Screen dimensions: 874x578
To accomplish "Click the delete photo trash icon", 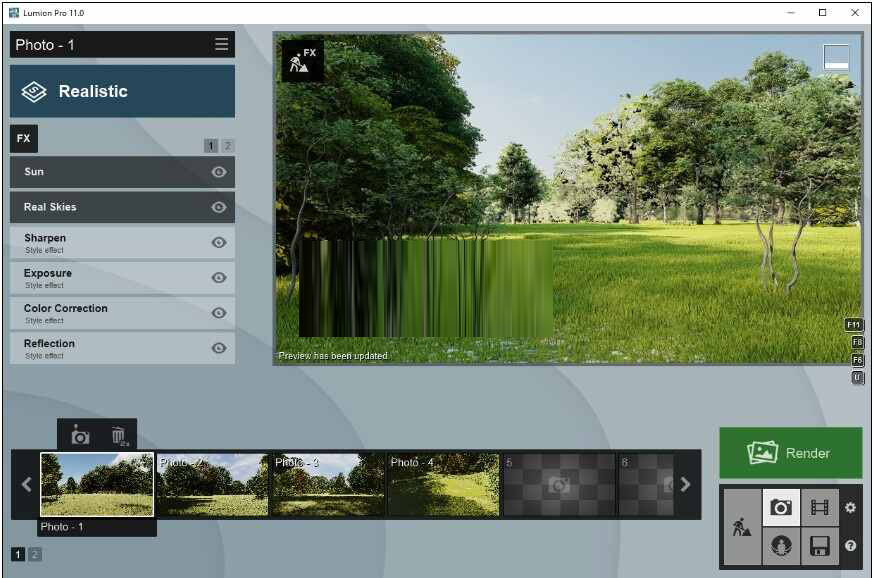I will pyautogui.click(x=119, y=436).
